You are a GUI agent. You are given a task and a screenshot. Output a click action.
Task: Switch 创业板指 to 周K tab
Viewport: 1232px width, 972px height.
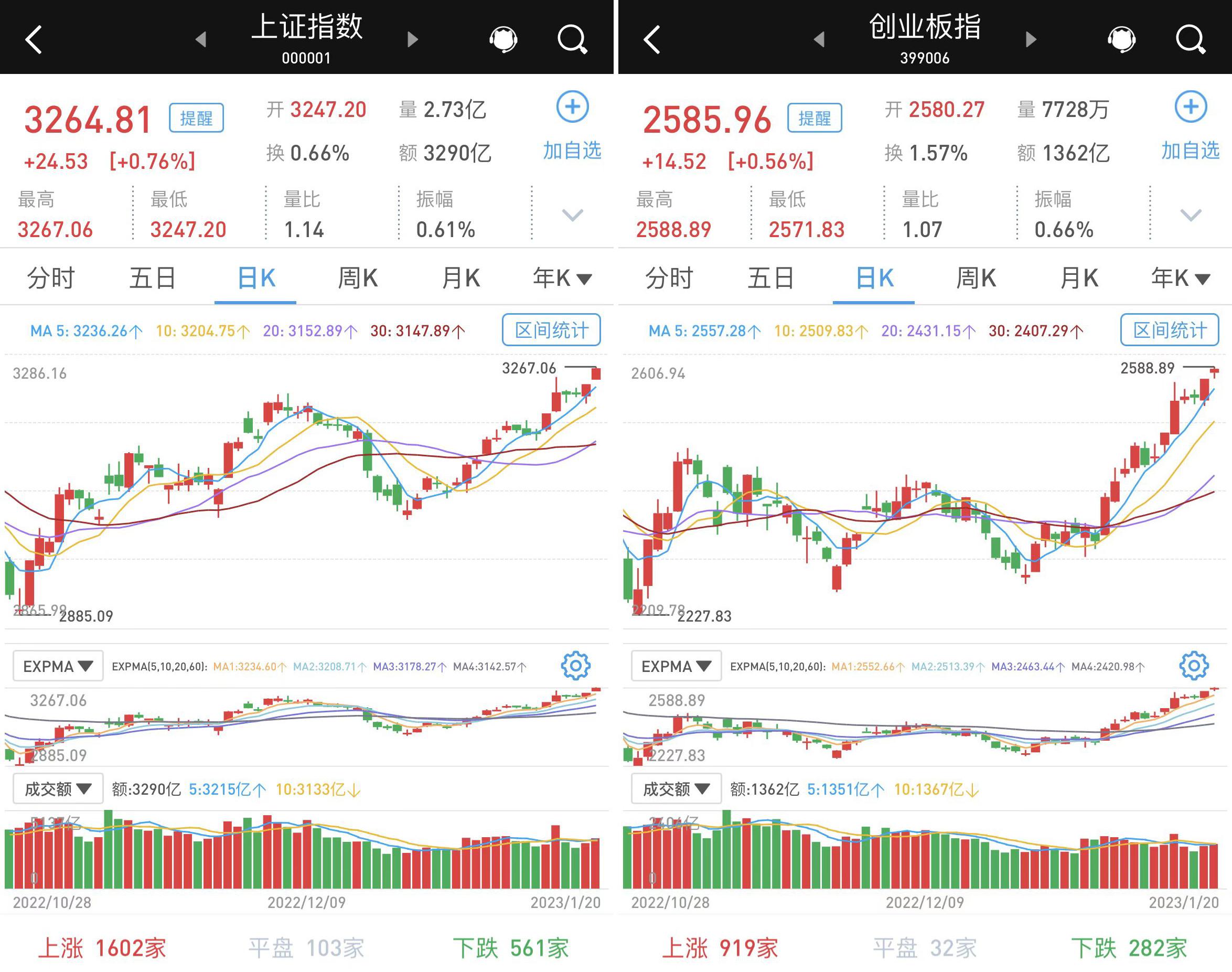click(x=977, y=279)
